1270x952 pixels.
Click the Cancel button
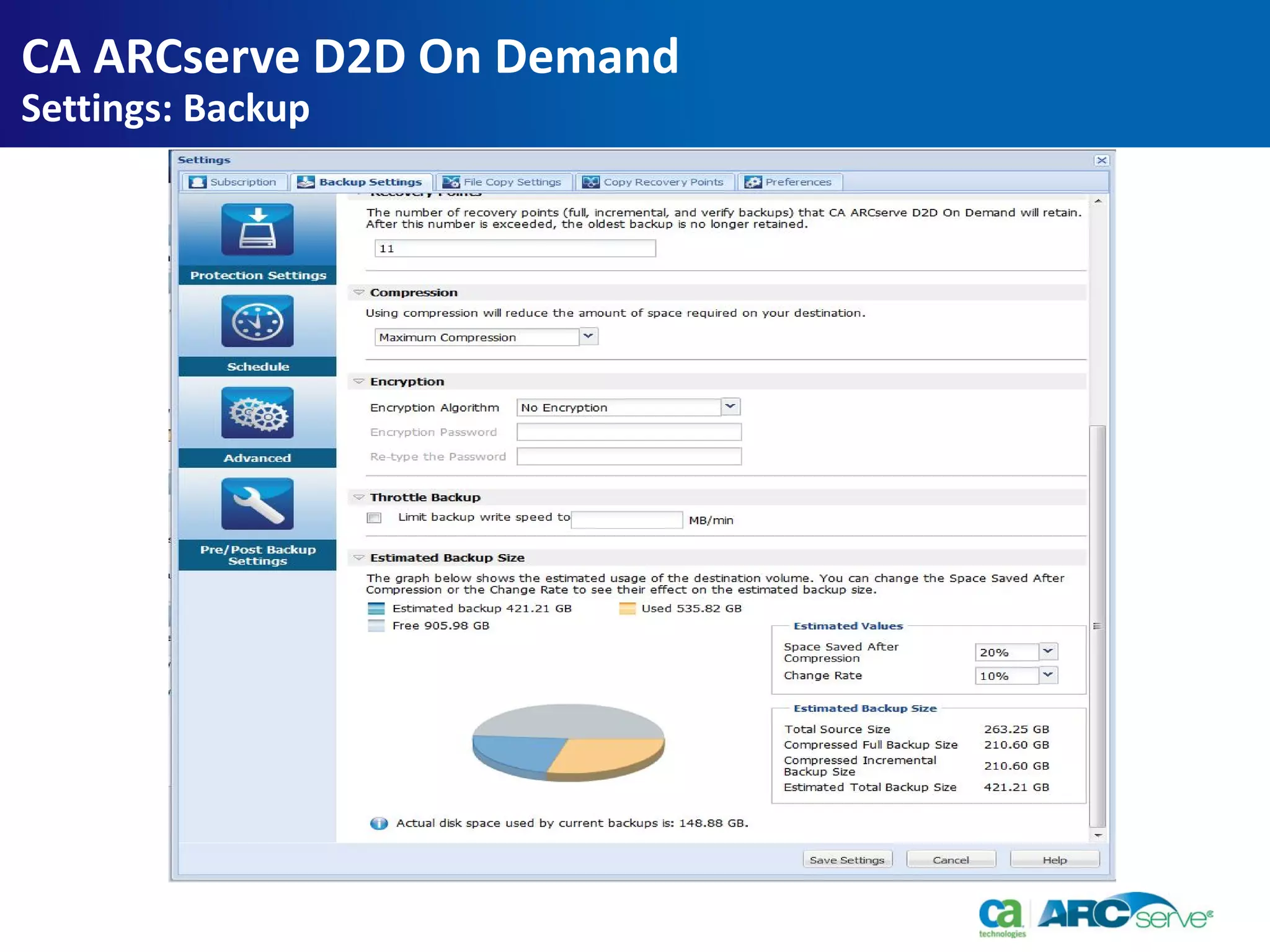click(x=951, y=860)
